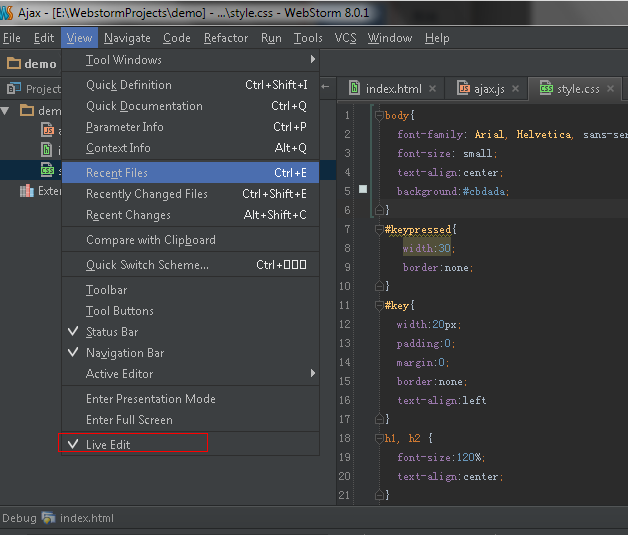Image resolution: width=628 pixels, height=535 pixels.
Task: Click the fold end marker on line 17
Action: click(379, 419)
